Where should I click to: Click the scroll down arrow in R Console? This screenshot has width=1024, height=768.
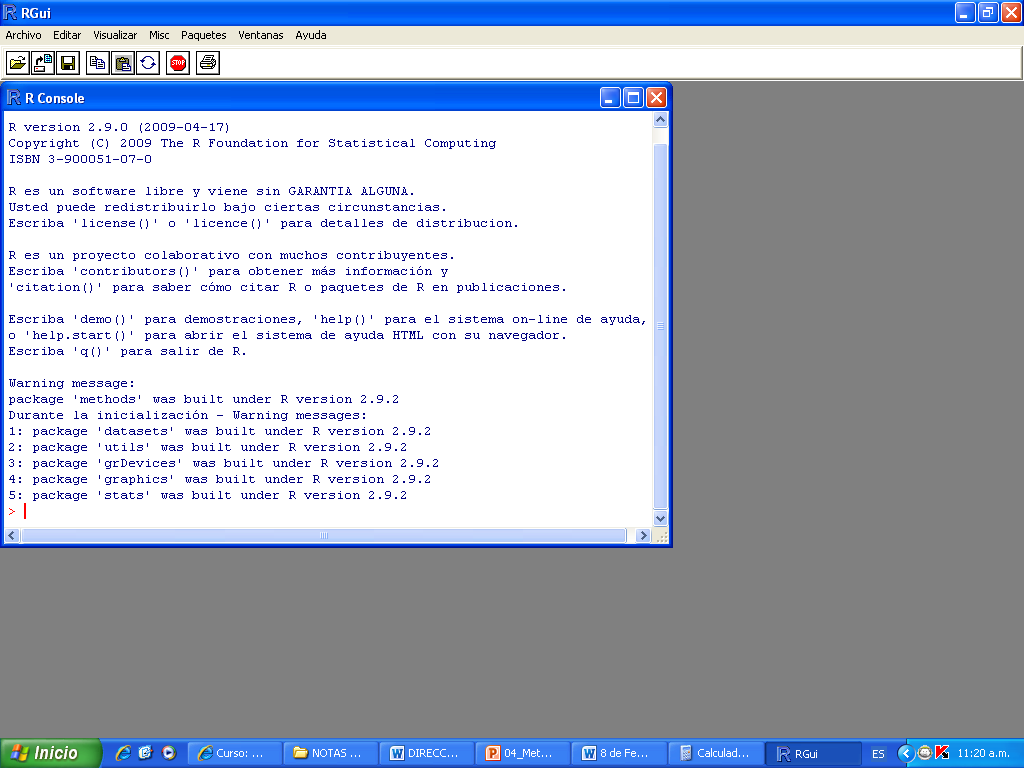[x=660, y=519]
